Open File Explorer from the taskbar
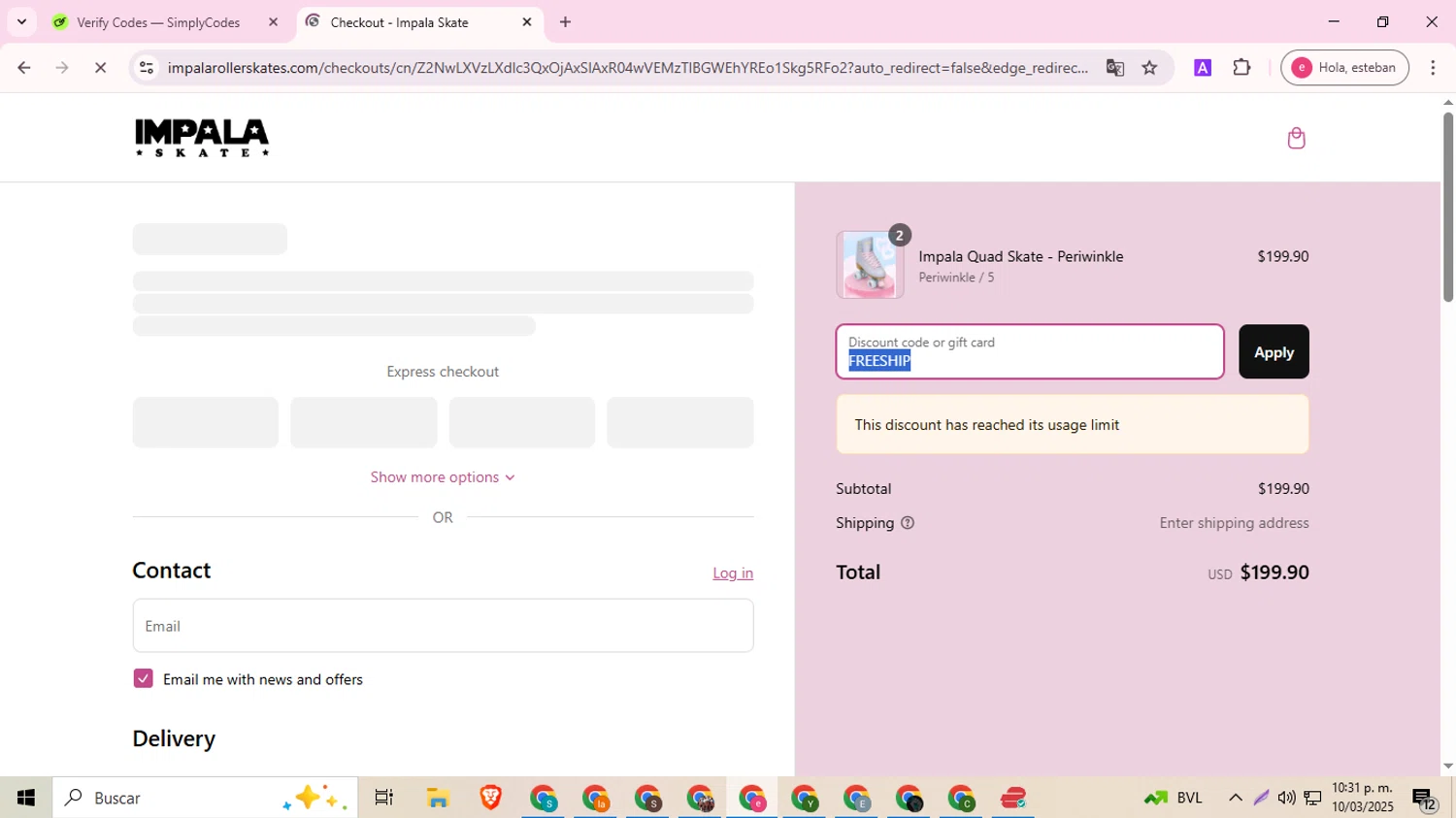This screenshot has width=1456, height=818. pos(438,798)
